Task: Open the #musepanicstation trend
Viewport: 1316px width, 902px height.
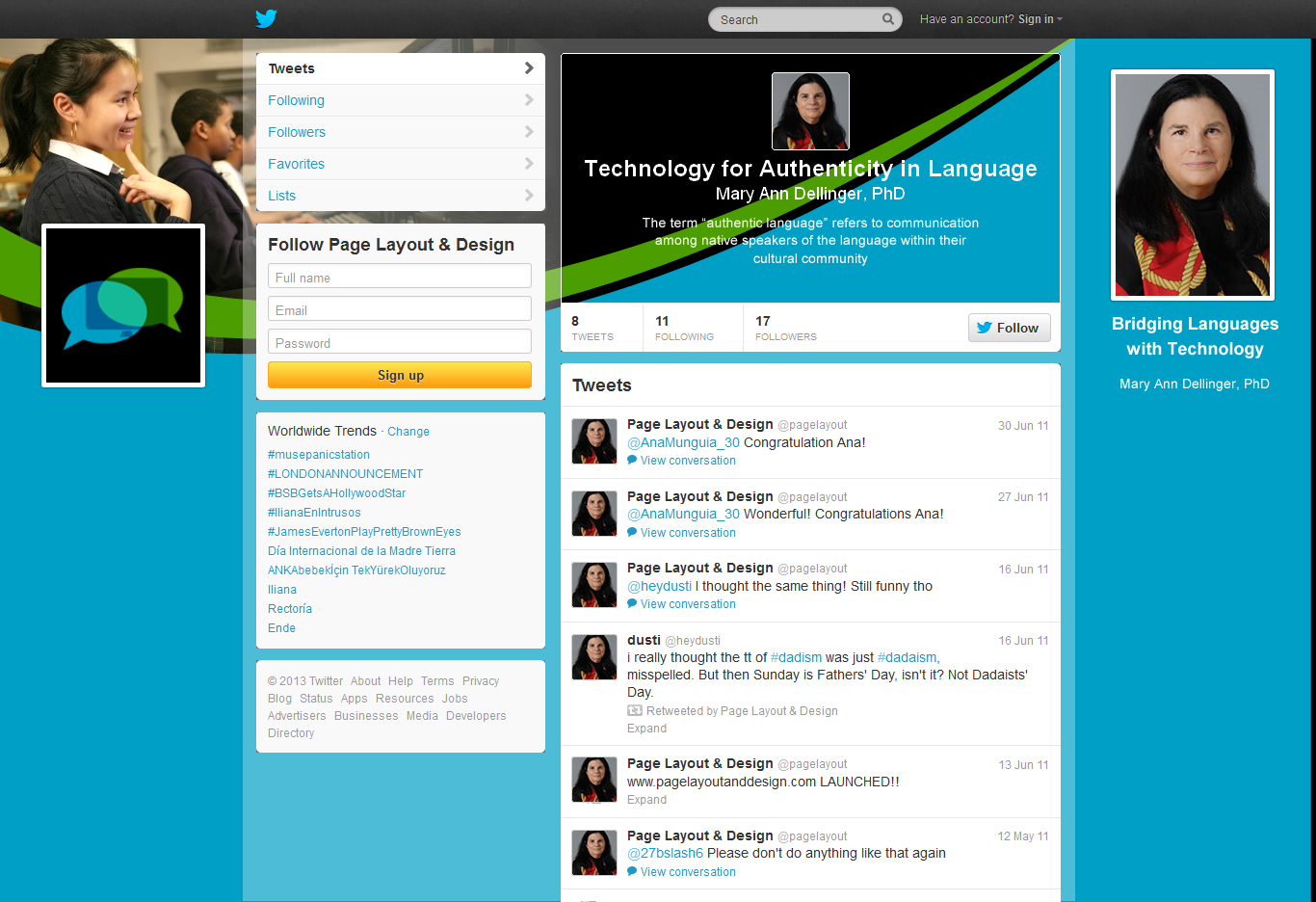Action: (x=319, y=455)
